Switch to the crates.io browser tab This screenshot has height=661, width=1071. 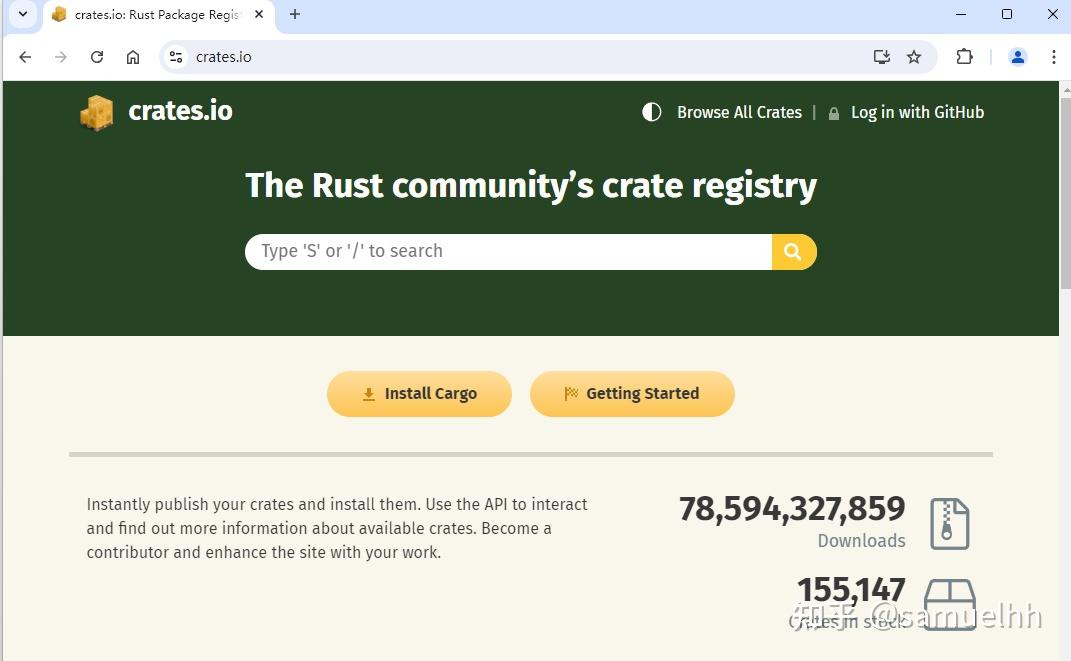click(150, 14)
